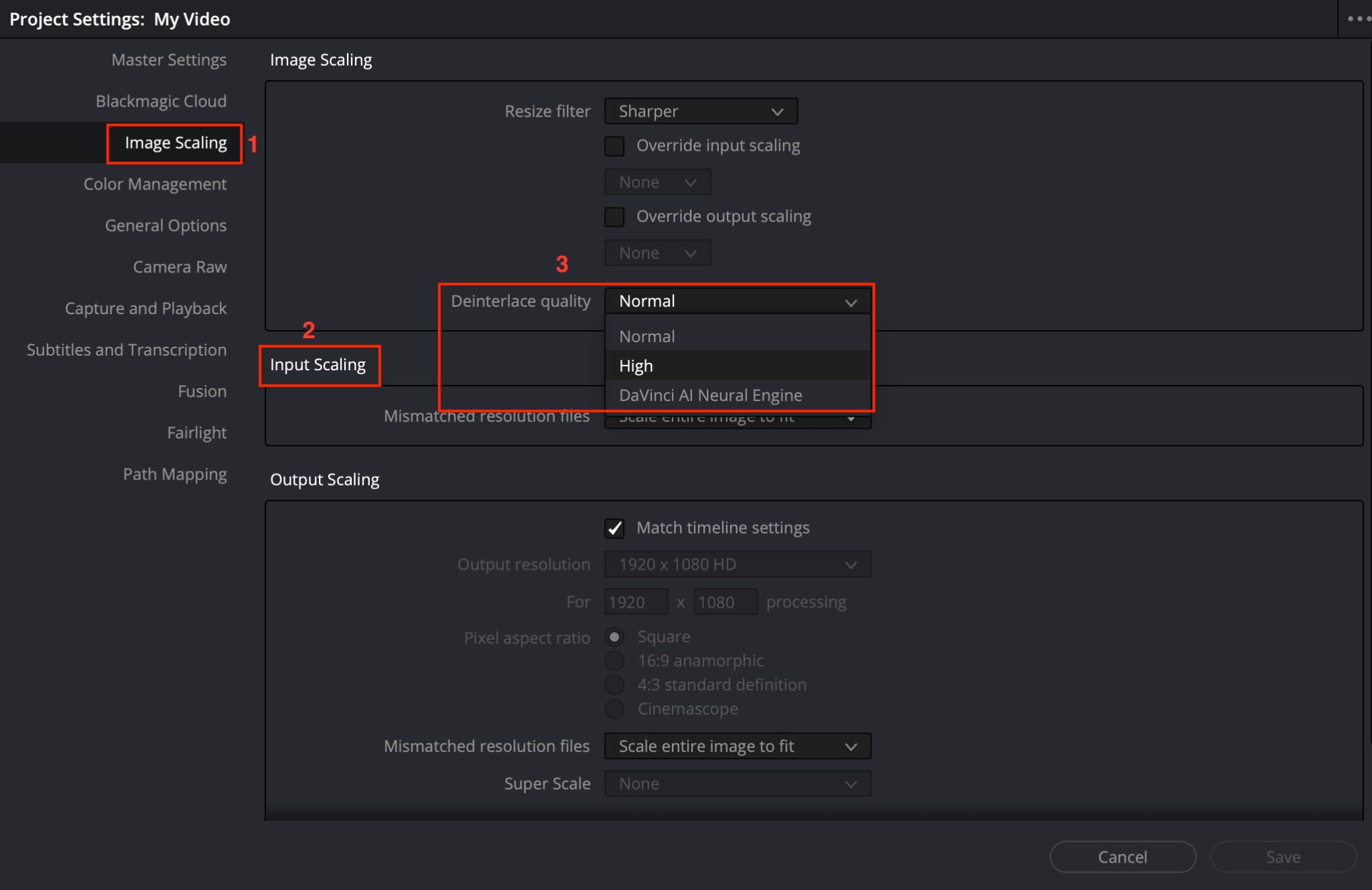
Task: Enable Override output scaling
Action: coord(614,216)
